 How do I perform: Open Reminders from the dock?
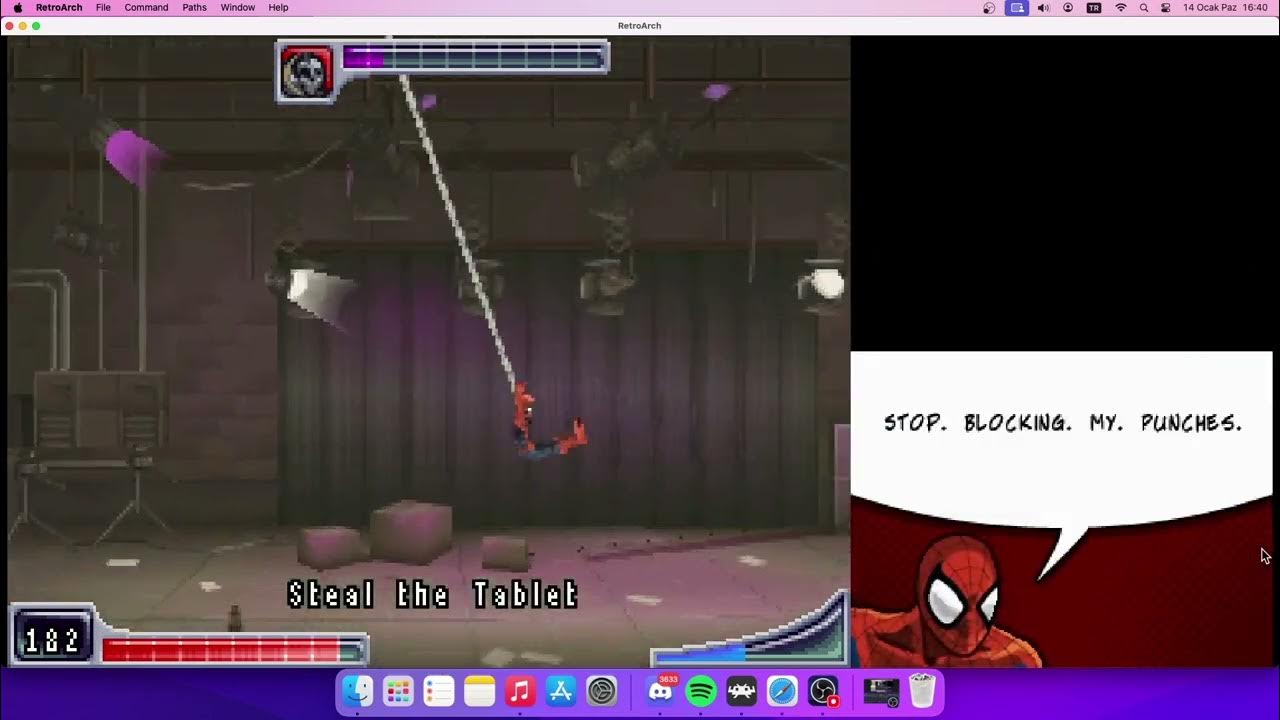tap(439, 691)
